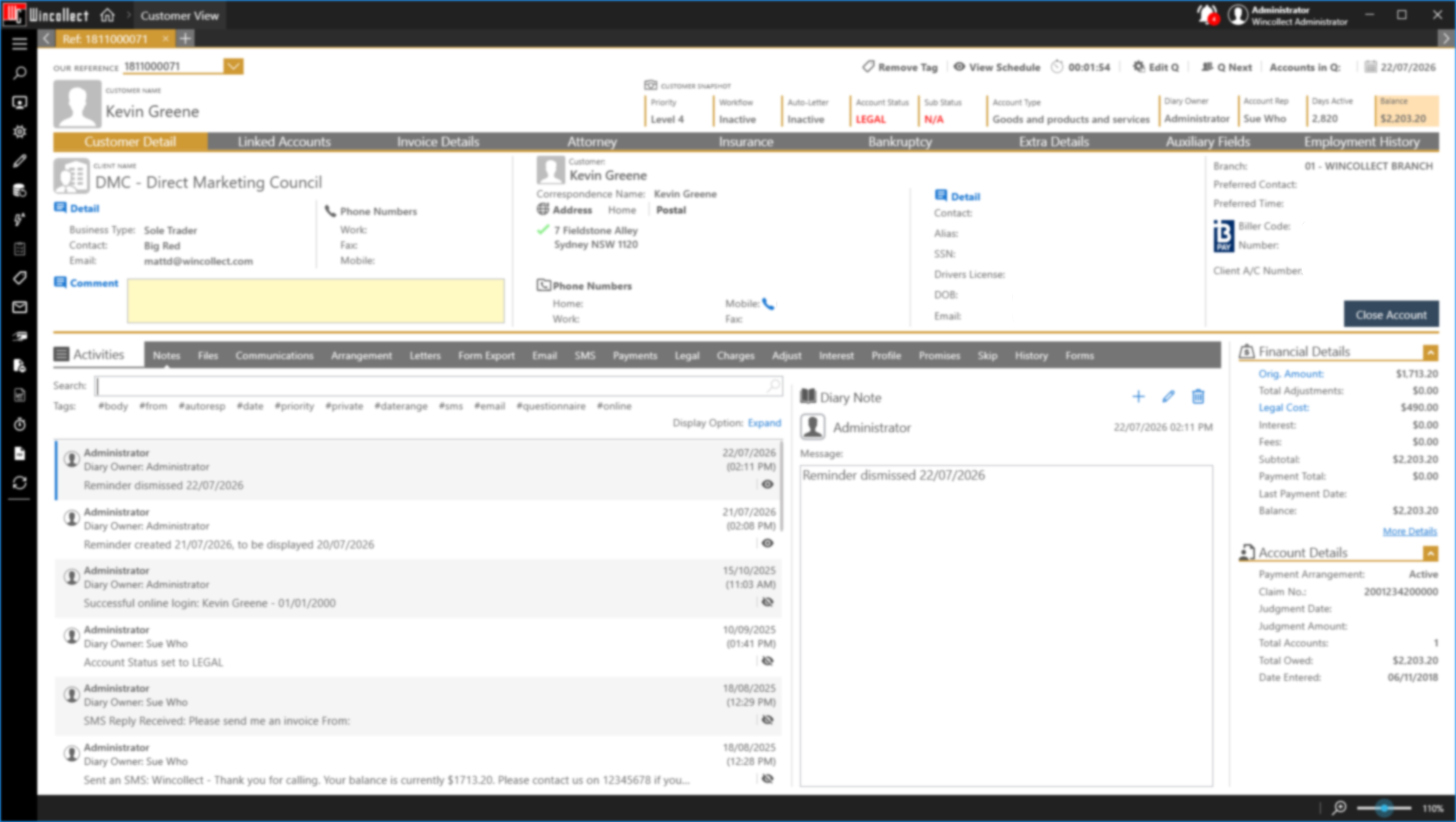This screenshot has width=1456, height=822.
Task: Switch to Employment History tab
Action: [1362, 142]
